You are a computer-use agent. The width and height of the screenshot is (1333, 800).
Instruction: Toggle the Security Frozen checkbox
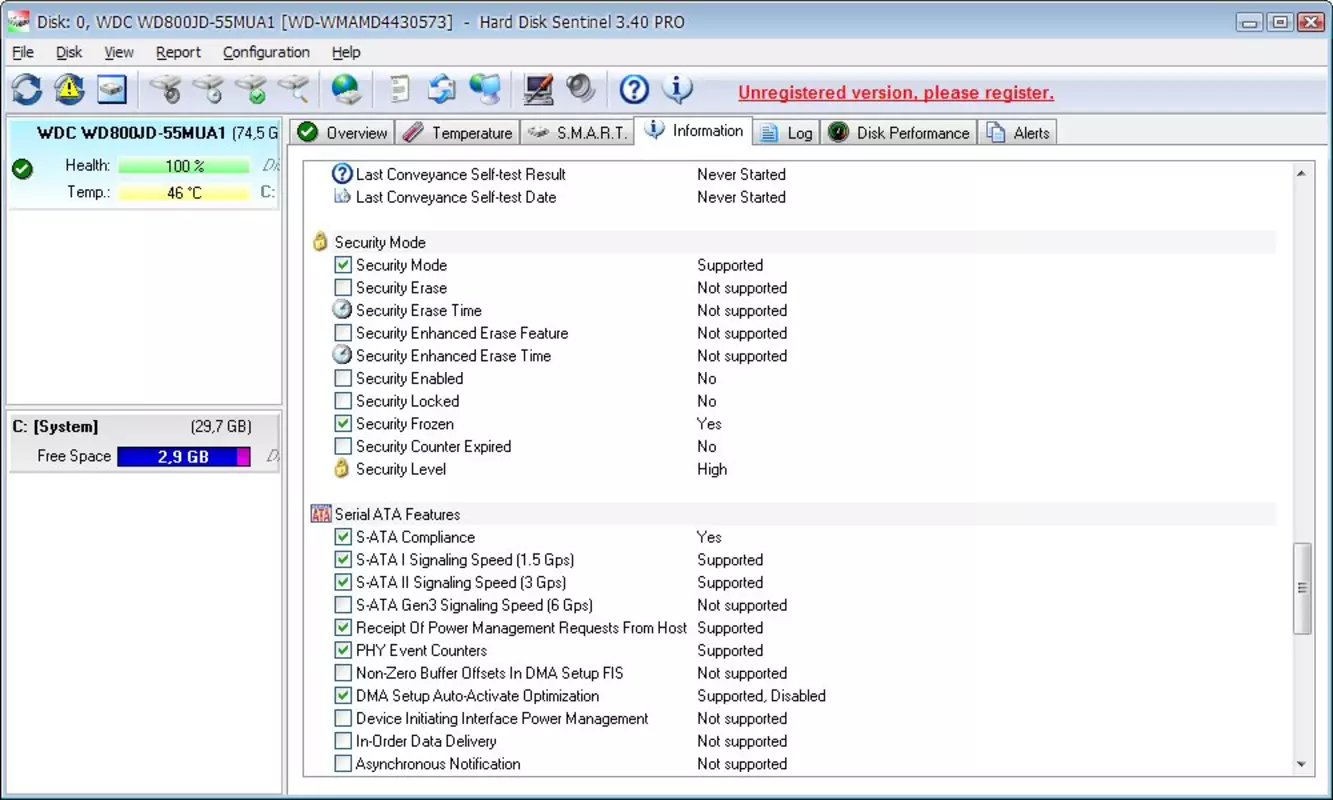tap(343, 424)
